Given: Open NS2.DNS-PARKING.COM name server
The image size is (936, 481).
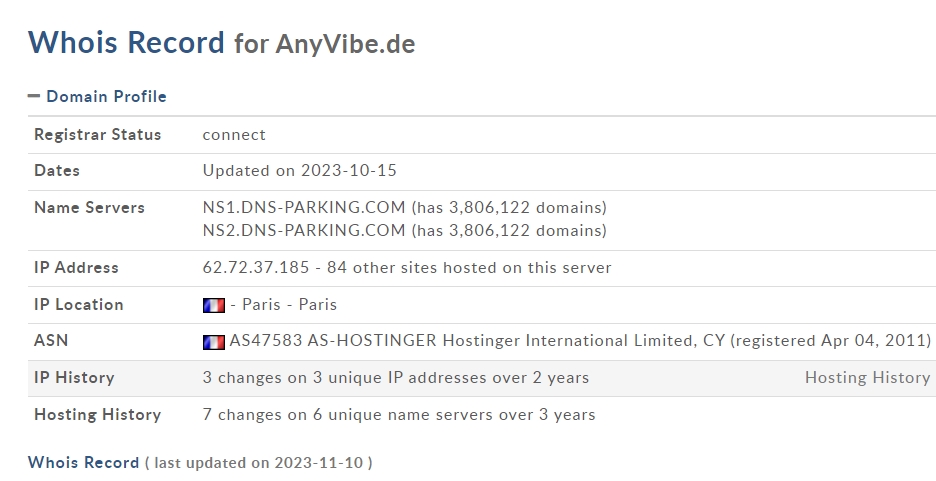Looking at the screenshot, I should click(304, 230).
